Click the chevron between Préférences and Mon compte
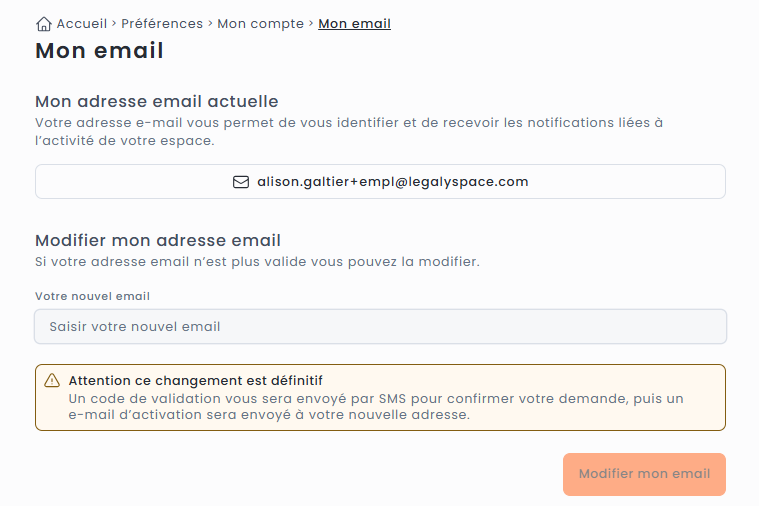The width and height of the screenshot is (759, 506). 210,24
